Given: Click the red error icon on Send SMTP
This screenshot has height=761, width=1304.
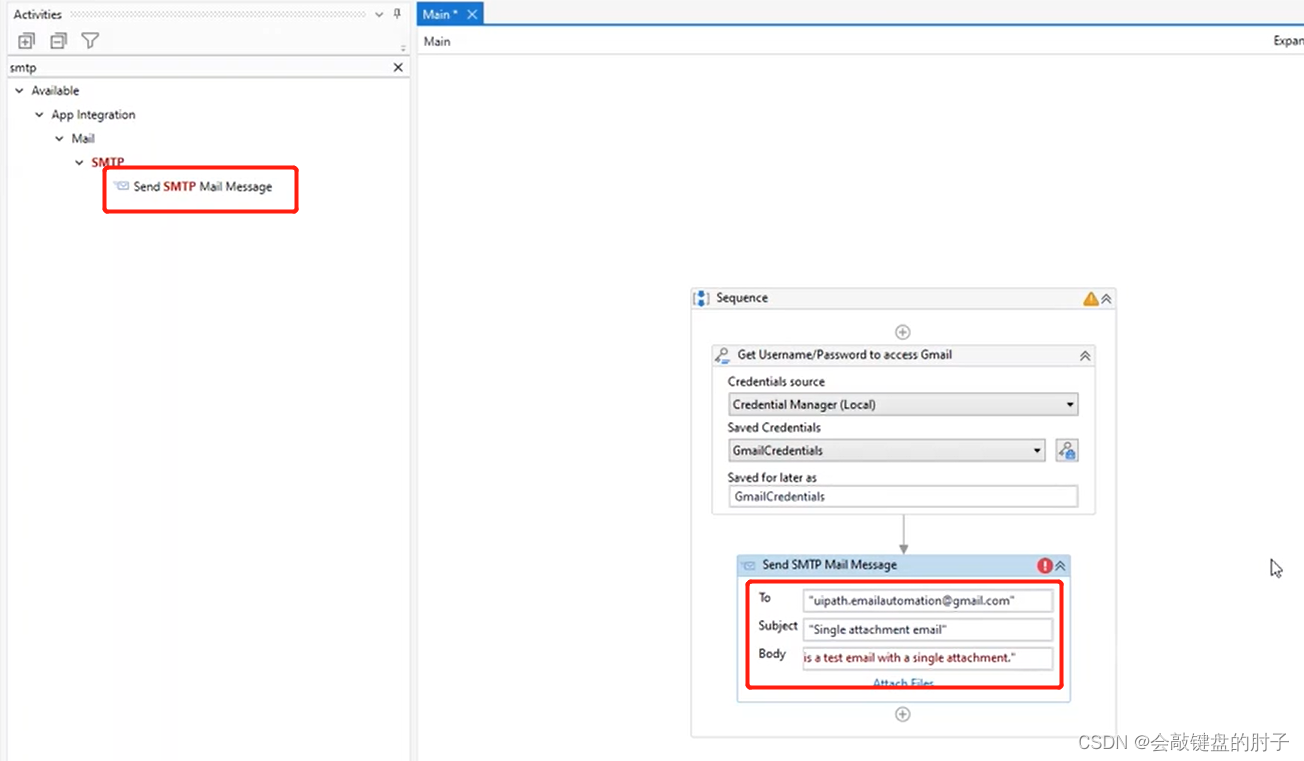Looking at the screenshot, I should (x=1045, y=565).
